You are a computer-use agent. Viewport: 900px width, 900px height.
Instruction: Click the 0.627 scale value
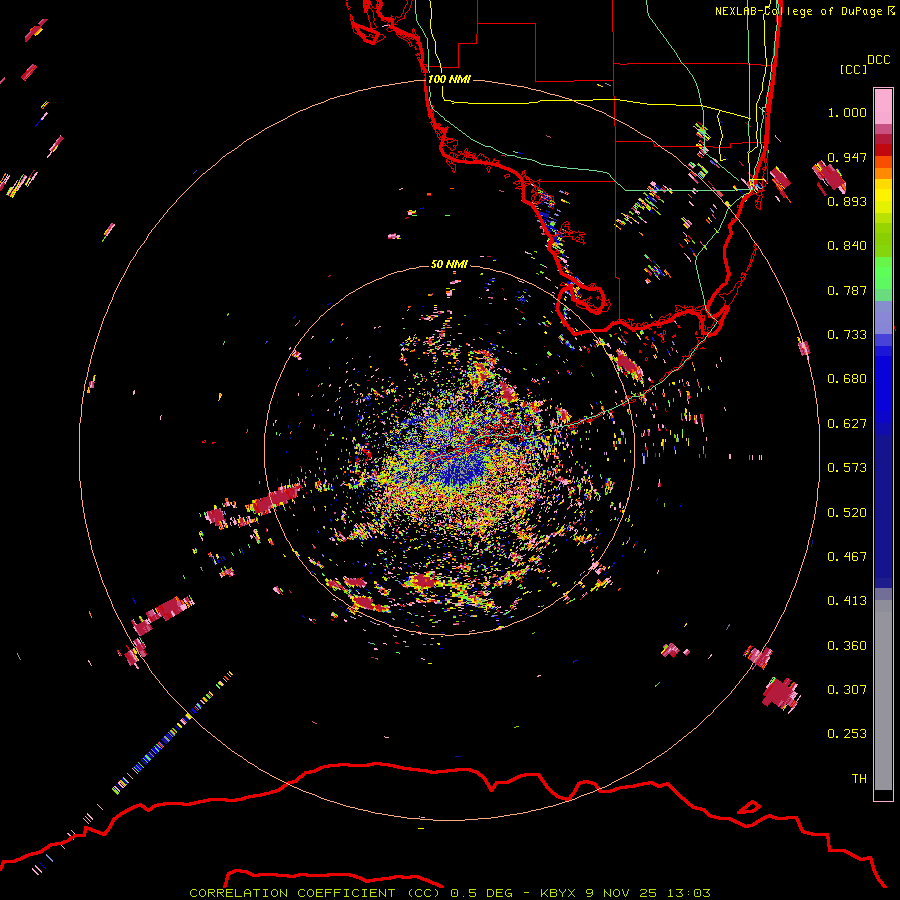coord(847,424)
